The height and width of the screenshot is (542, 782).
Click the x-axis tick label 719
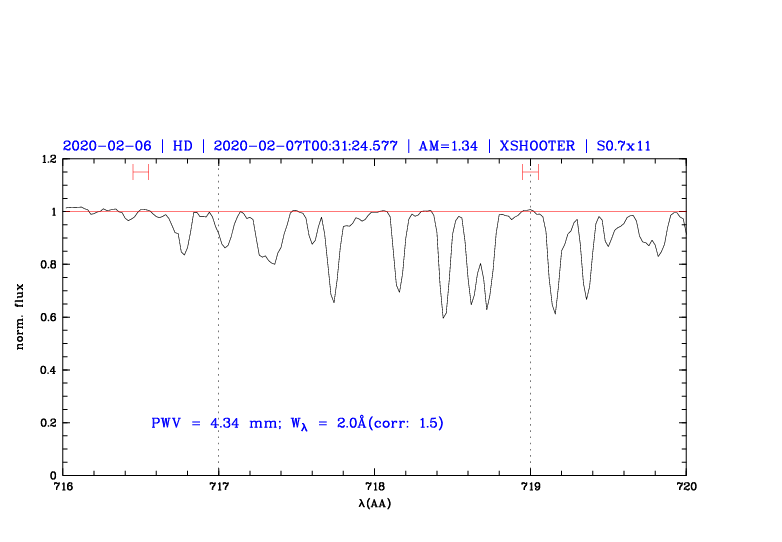click(530, 487)
